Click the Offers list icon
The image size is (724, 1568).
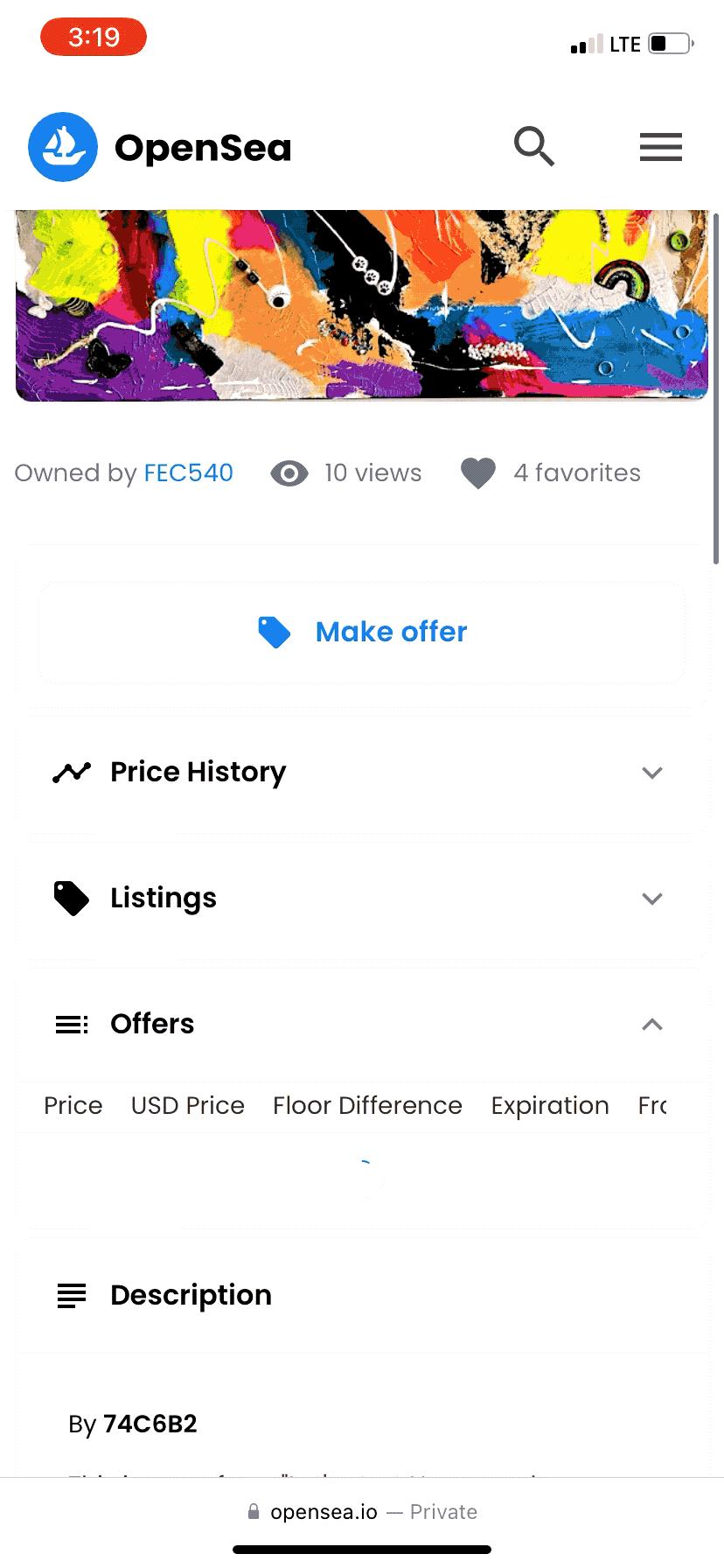(72, 1025)
